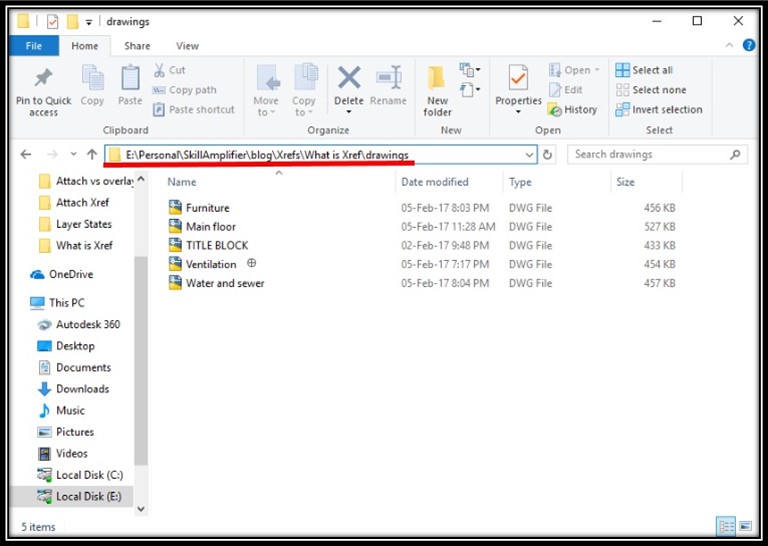
Task: Click Pin to Quick access icon
Action: point(43,78)
